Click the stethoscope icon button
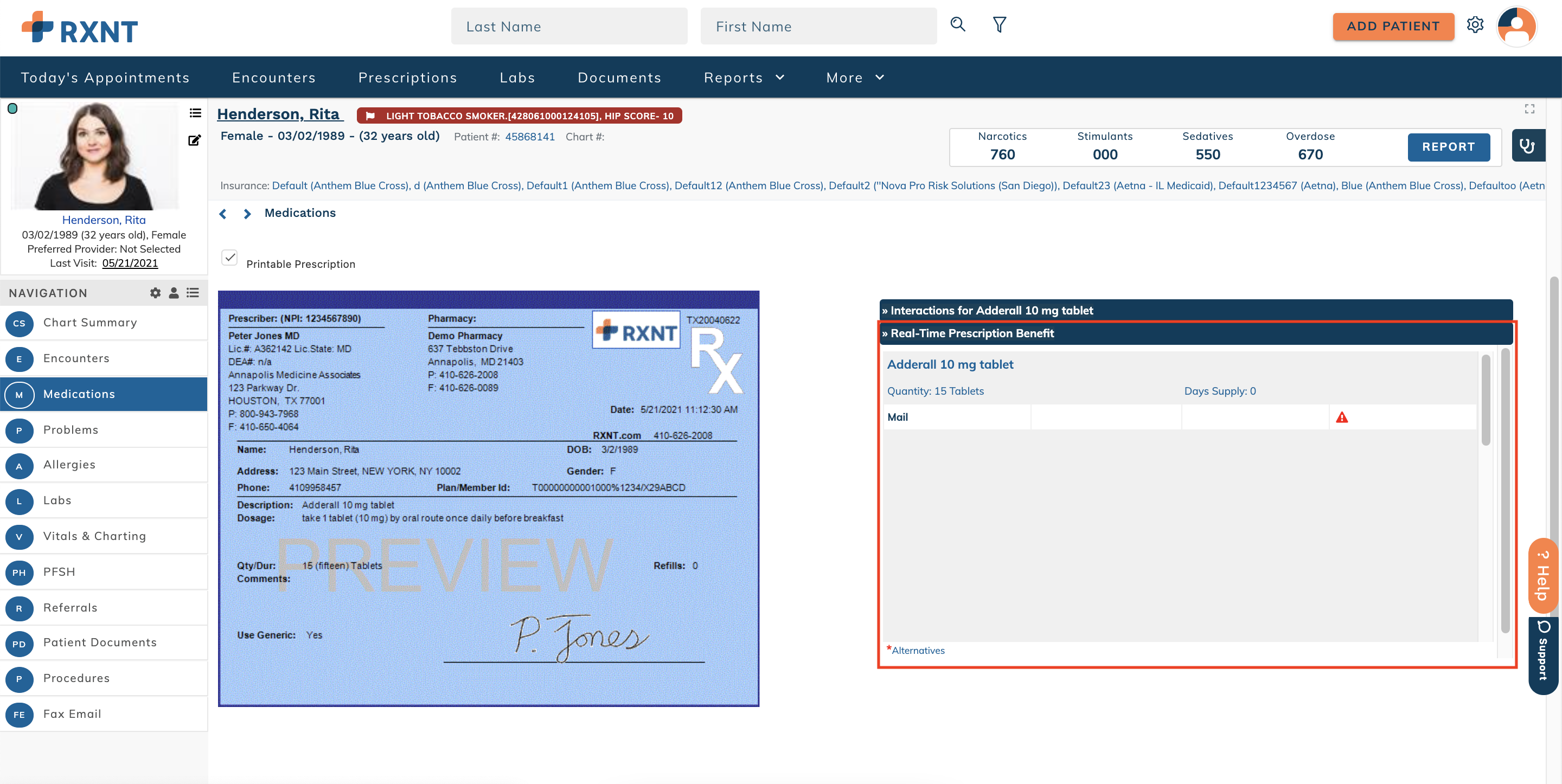 (1528, 145)
